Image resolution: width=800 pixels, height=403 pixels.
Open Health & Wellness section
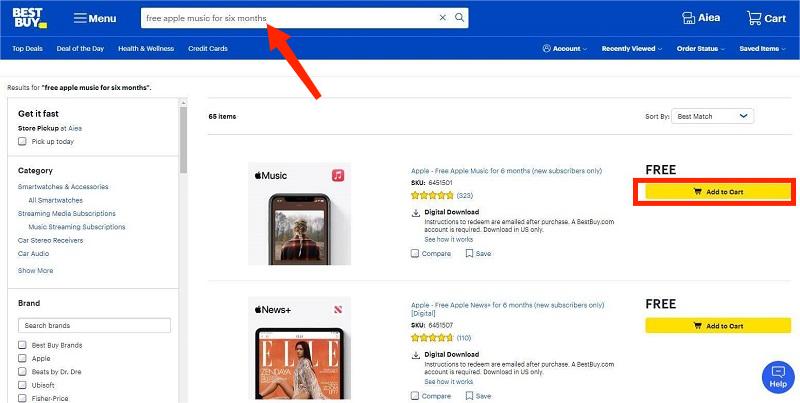pos(146,48)
